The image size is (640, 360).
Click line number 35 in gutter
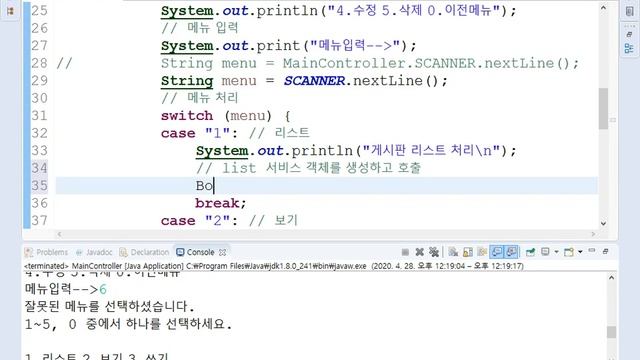(x=40, y=186)
